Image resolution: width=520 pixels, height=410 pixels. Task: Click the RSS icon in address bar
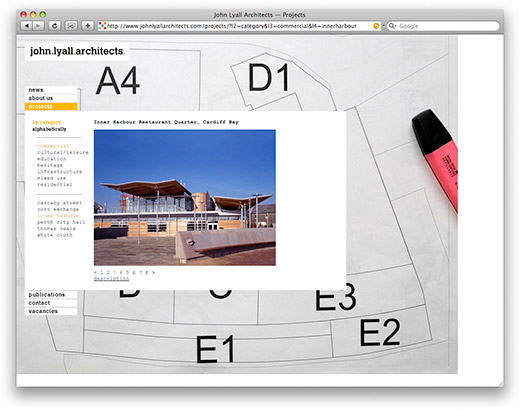pyautogui.click(x=376, y=26)
